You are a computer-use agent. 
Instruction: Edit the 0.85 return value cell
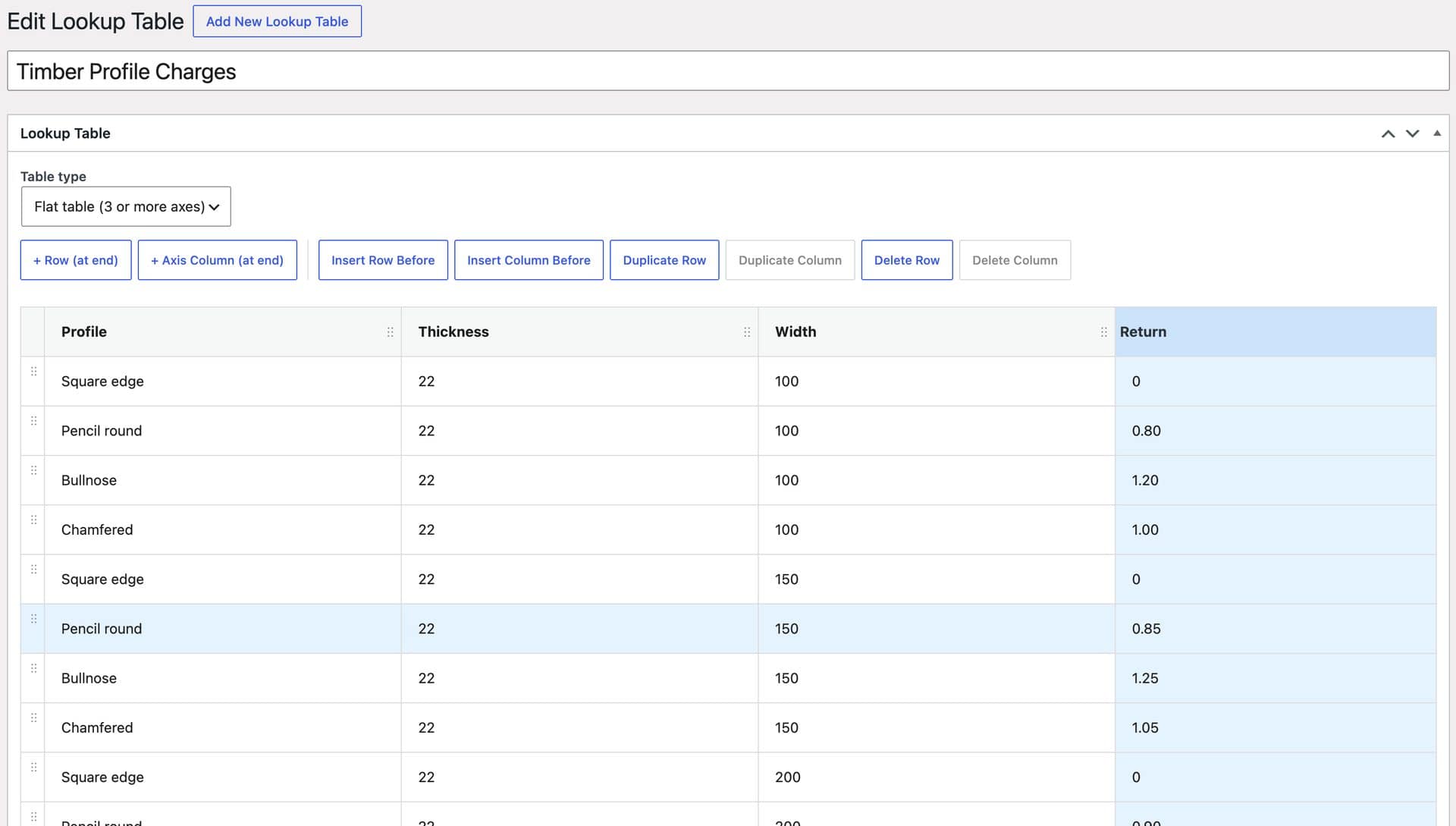click(x=1276, y=629)
